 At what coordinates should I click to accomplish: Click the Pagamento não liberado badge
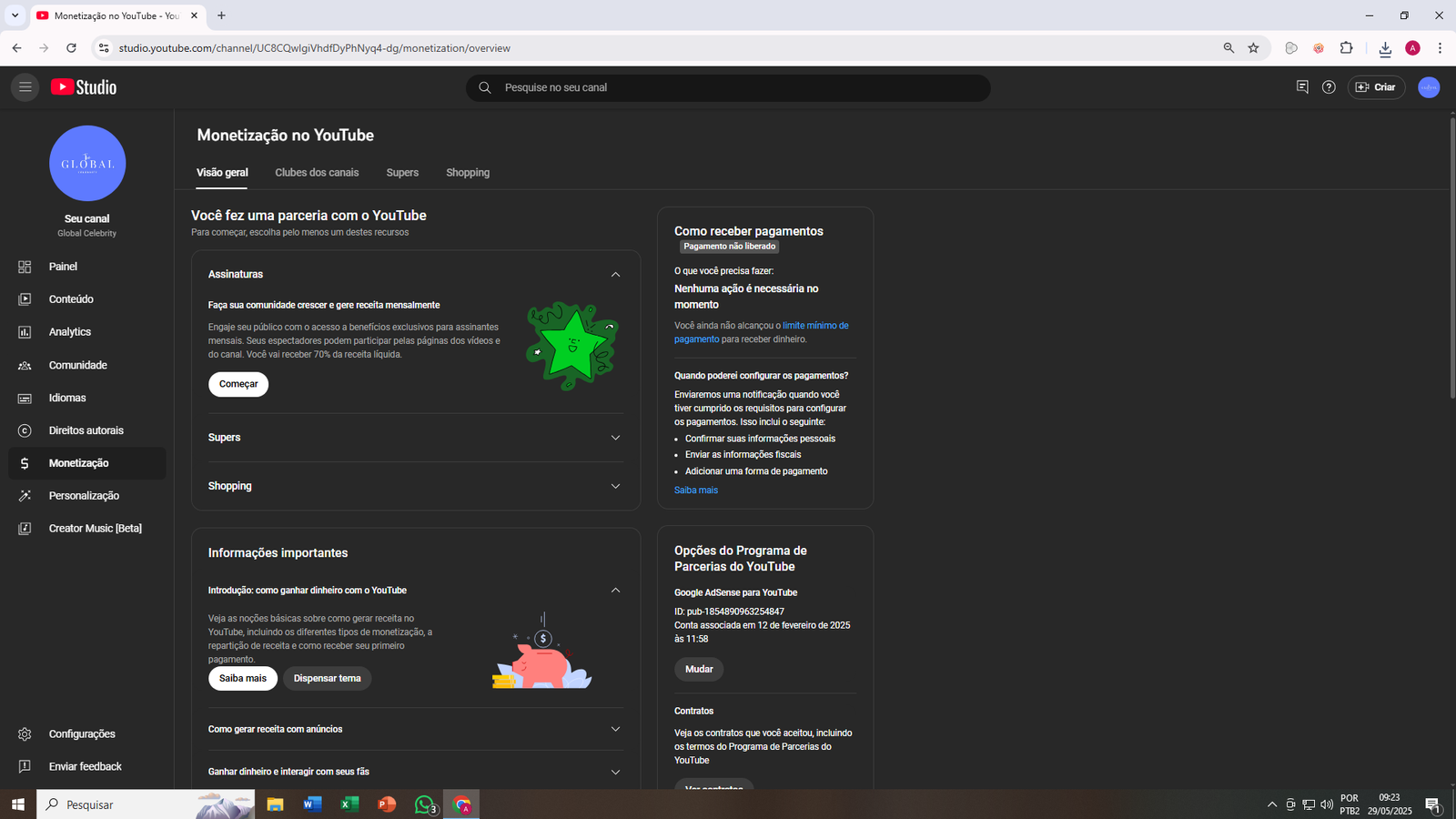(730, 247)
